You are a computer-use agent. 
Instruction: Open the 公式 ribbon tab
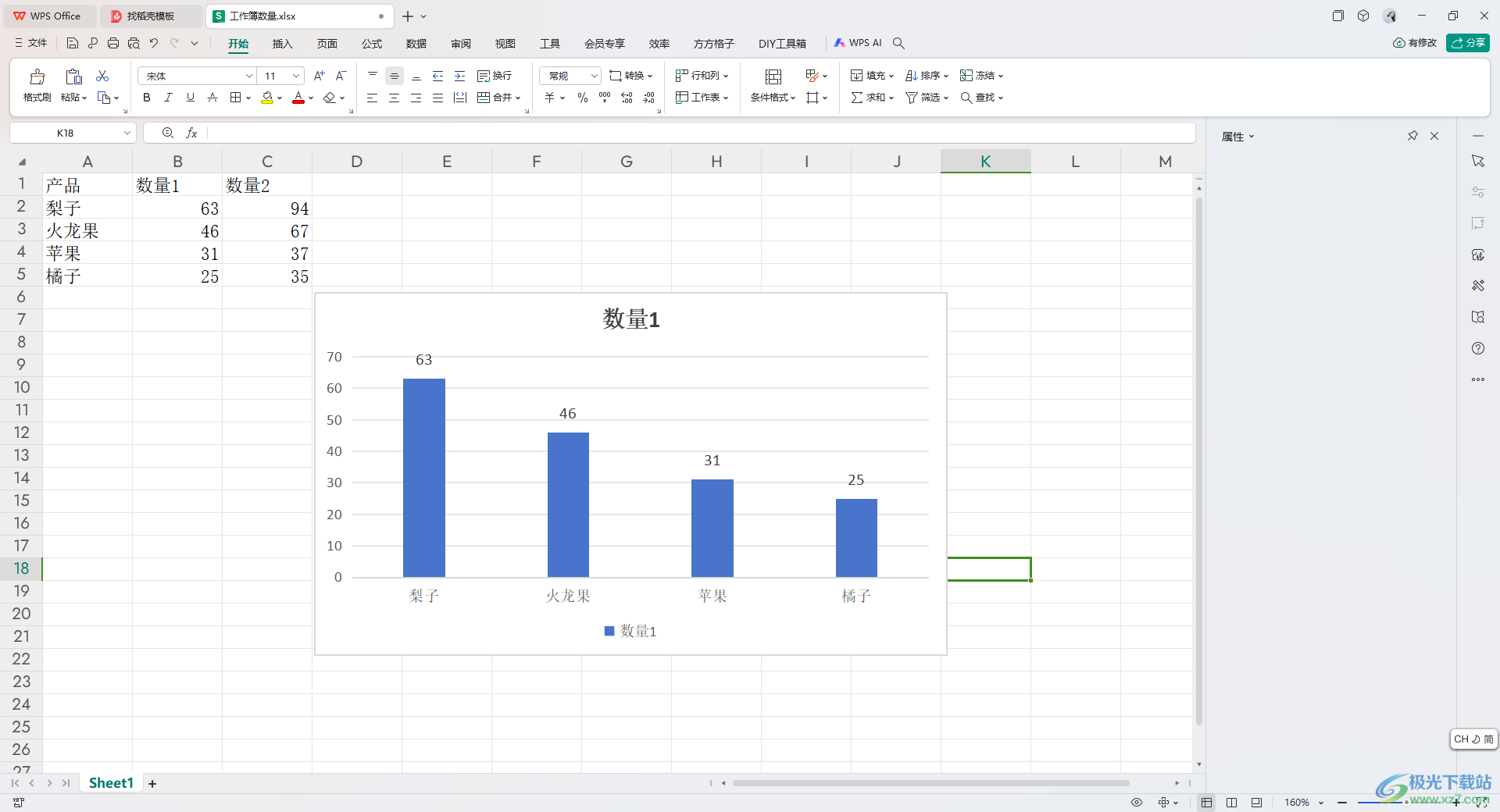pyautogui.click(x=372, y=44)
